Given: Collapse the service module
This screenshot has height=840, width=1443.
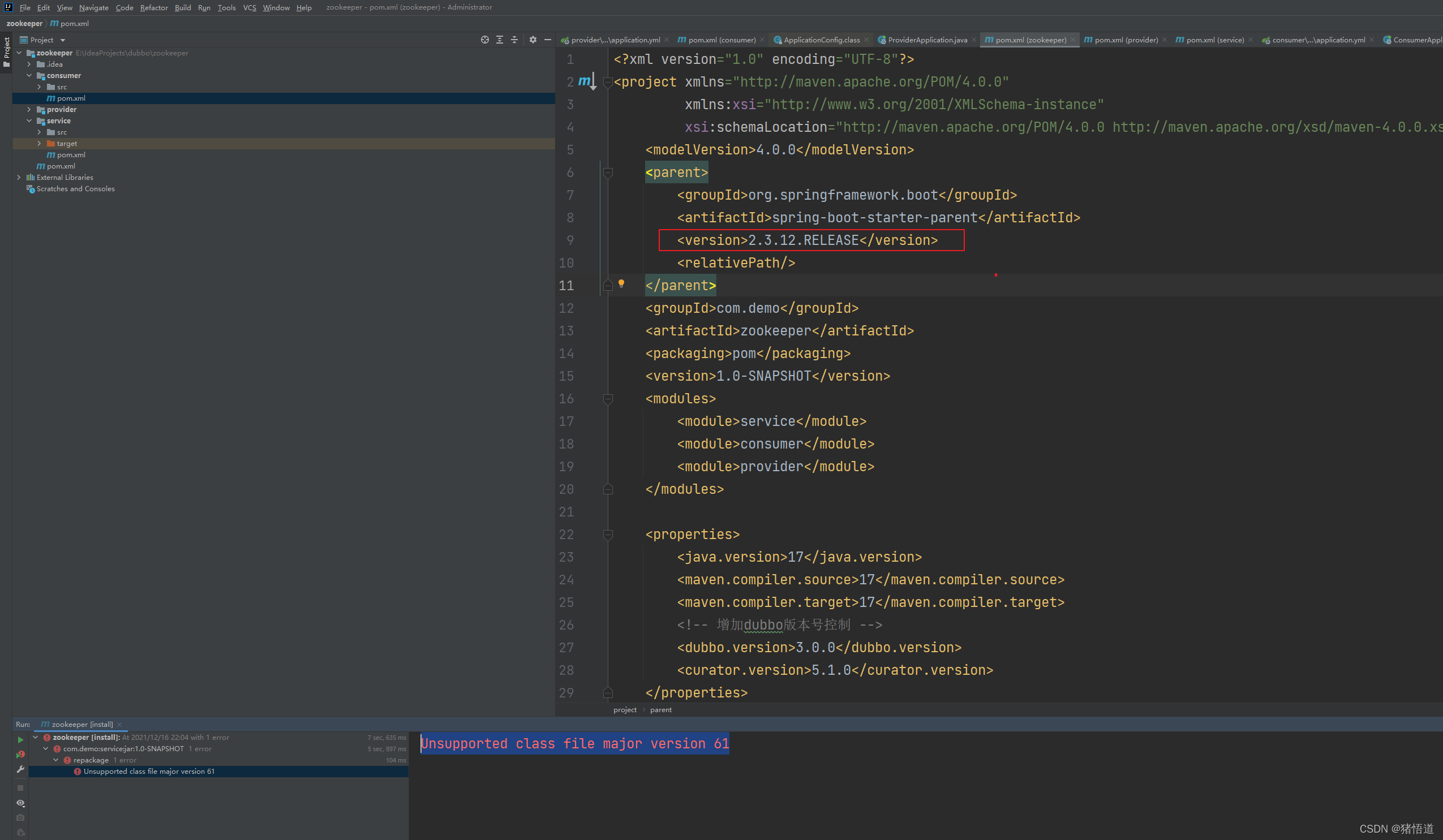Looking at the screenshot, I should pos(29,120).
